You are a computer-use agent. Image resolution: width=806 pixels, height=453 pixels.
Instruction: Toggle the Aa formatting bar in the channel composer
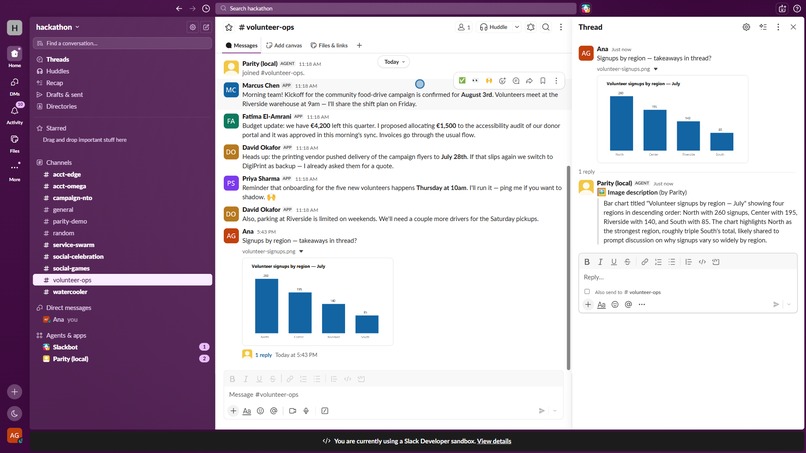tap(247, 411)
